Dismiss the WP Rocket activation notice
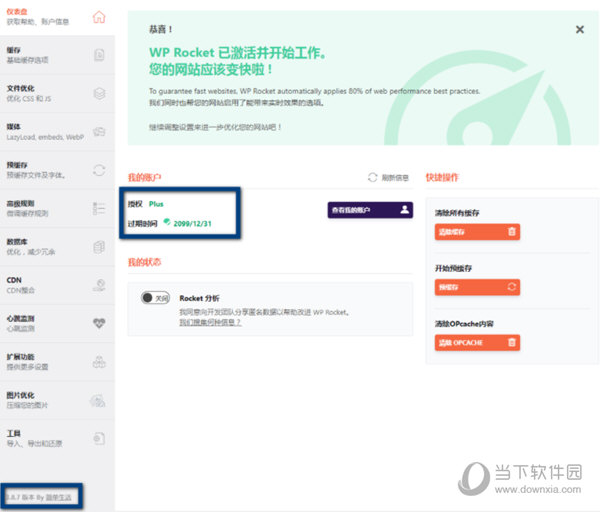The image size is (600, 512). [x=580, y=29]
